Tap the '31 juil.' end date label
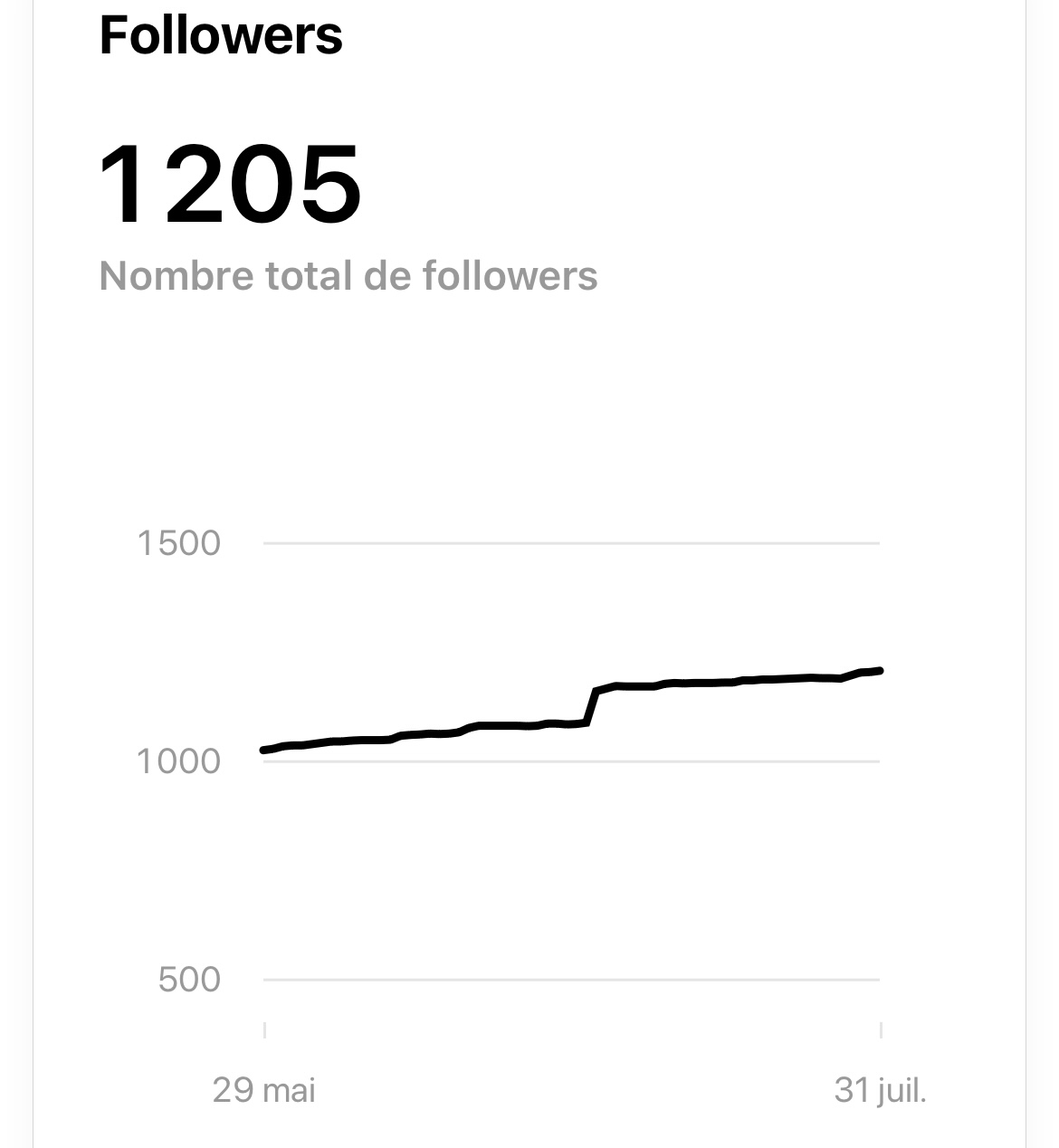The image size is (1059, 1148). click(880, 1090)
